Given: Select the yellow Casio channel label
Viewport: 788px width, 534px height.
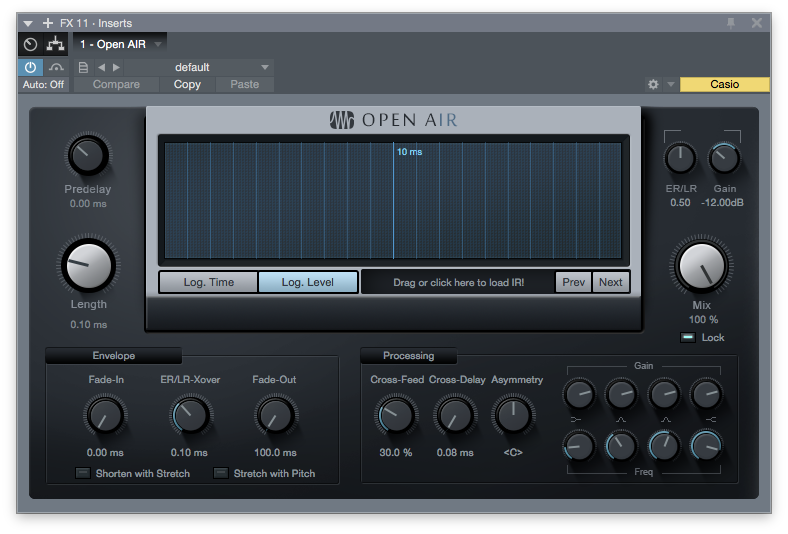Looking at the screenshot, I should click(x=724, y=84).
